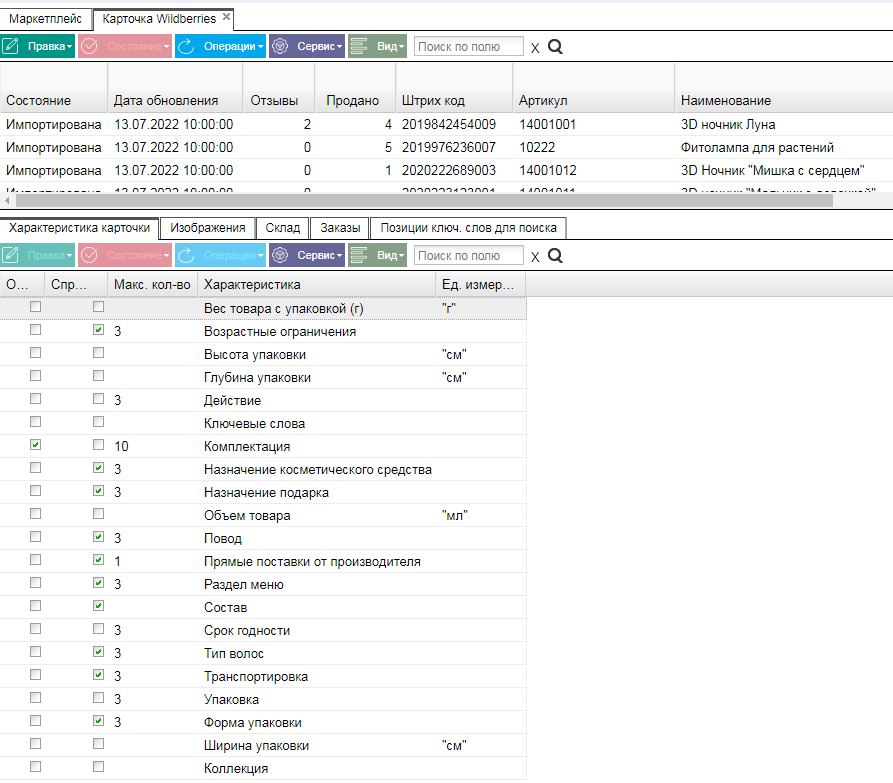Click the gear icon on lower Сервис button

point(280,255)
